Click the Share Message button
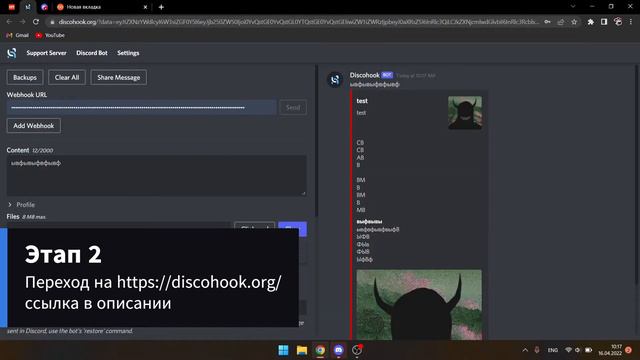Screen dimensions: 640x360 point(119,77)
